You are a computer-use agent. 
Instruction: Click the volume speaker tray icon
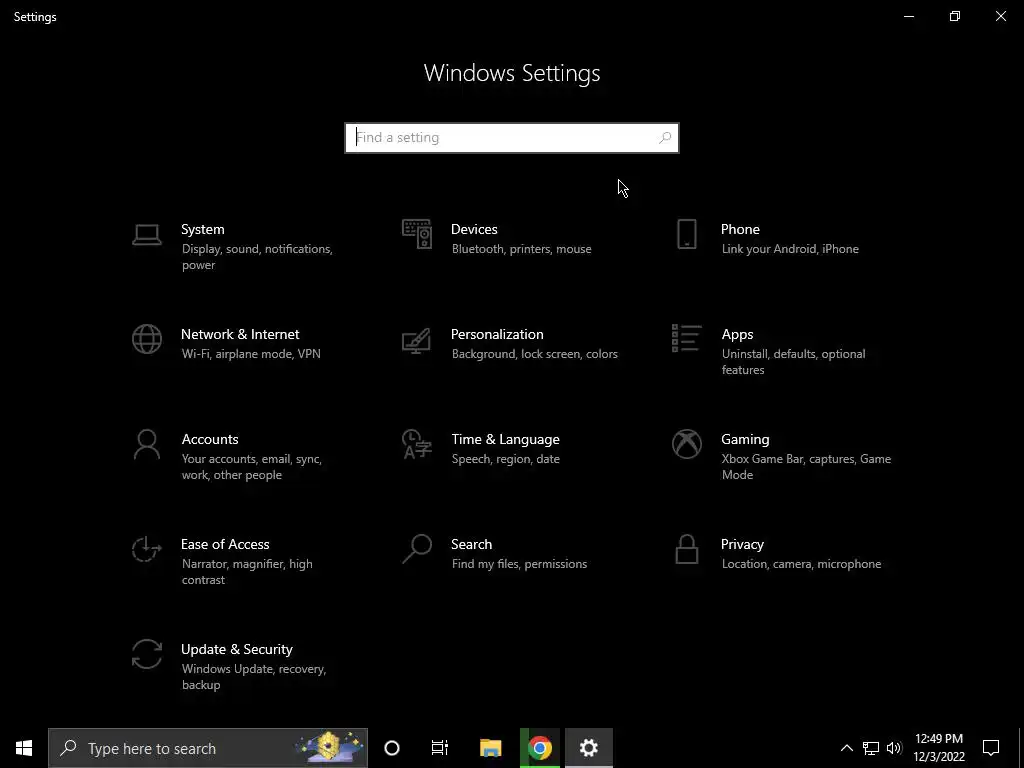point(894,748)
